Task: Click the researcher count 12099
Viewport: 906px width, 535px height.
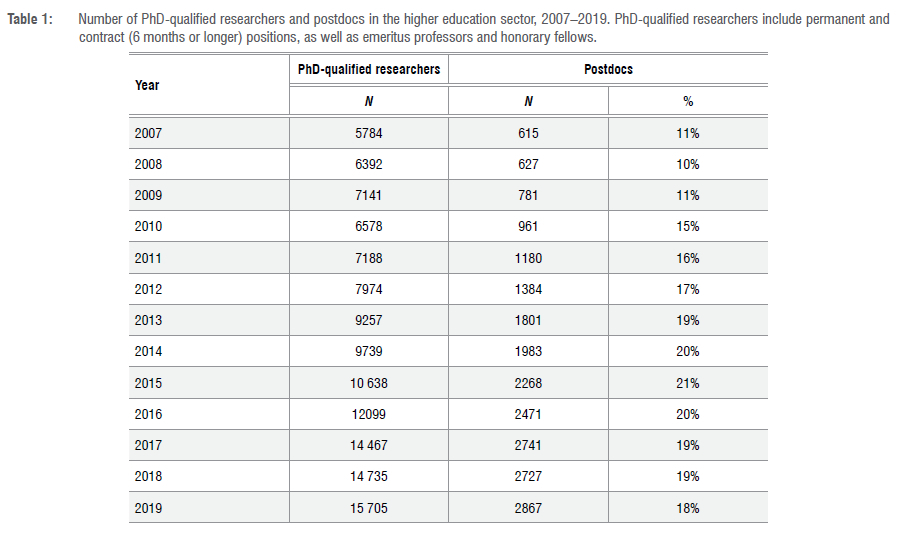Action: [x=368, y=414]
